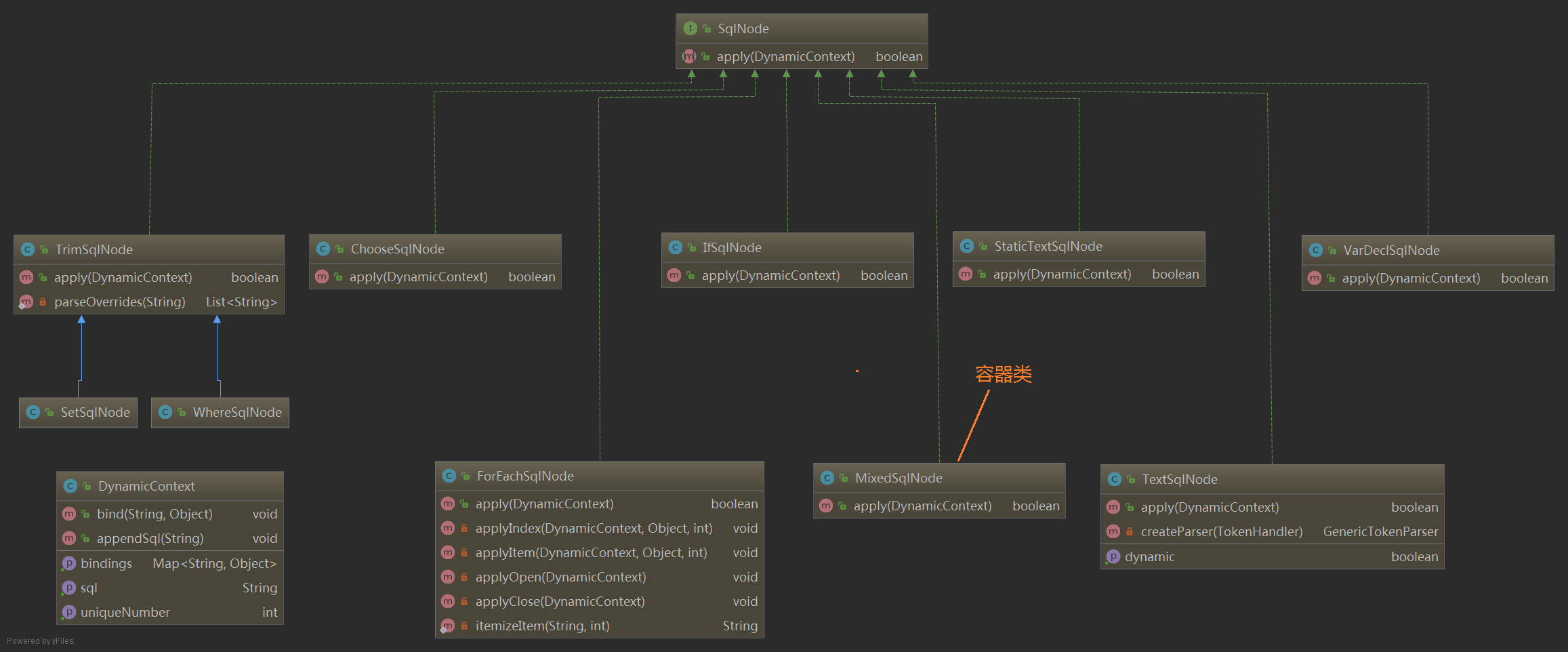
Task: Select parseOverrides(String) method row
Action: coord(149,302)
